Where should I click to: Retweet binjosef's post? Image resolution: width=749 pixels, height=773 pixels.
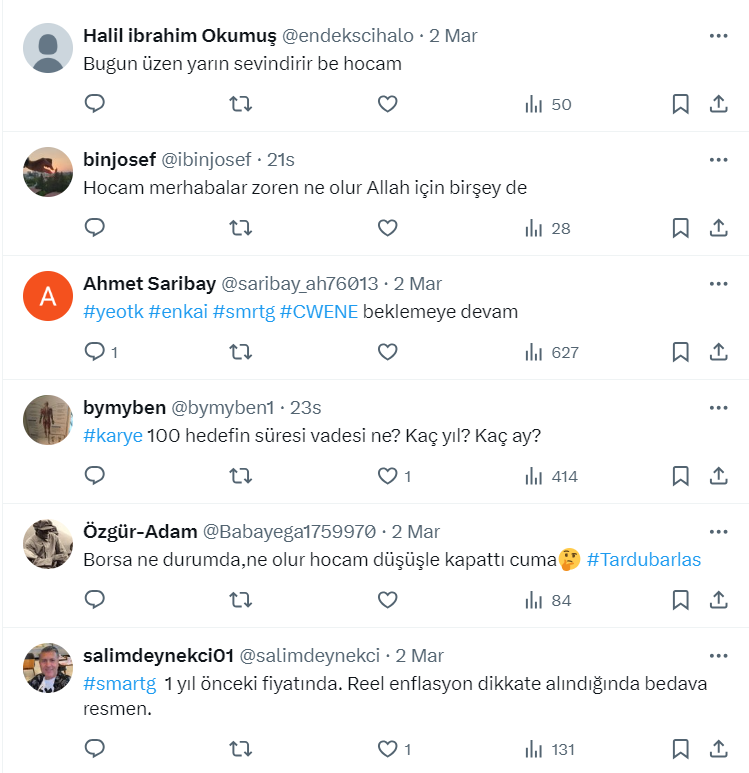pyautogui.click(x=241, y=228)
